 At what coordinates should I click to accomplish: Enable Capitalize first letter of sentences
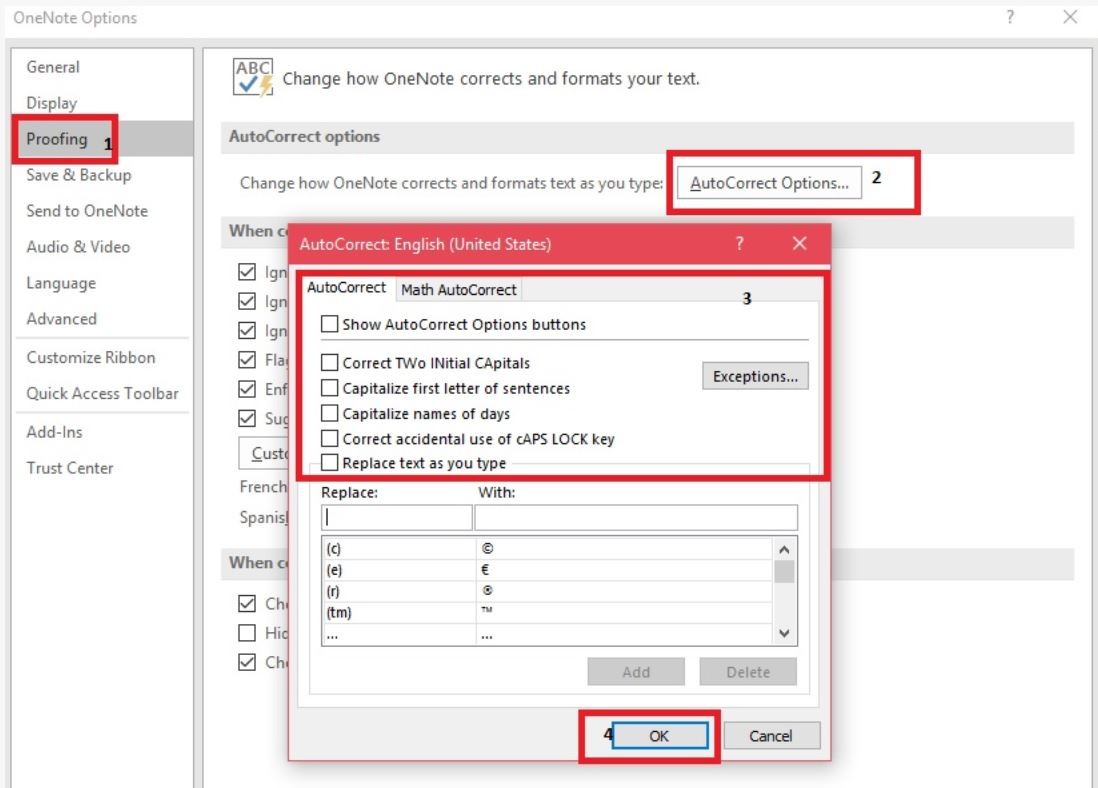329,387
